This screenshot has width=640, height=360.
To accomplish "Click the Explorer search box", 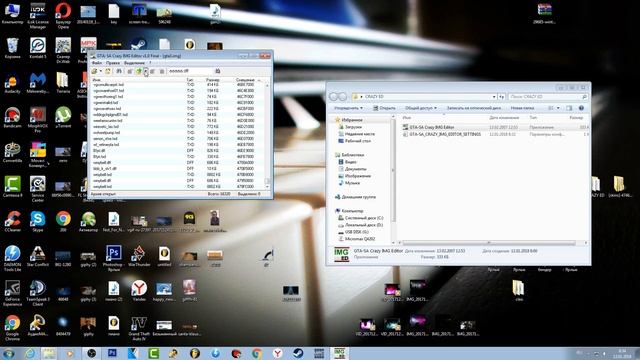I will tap(548, 97).
